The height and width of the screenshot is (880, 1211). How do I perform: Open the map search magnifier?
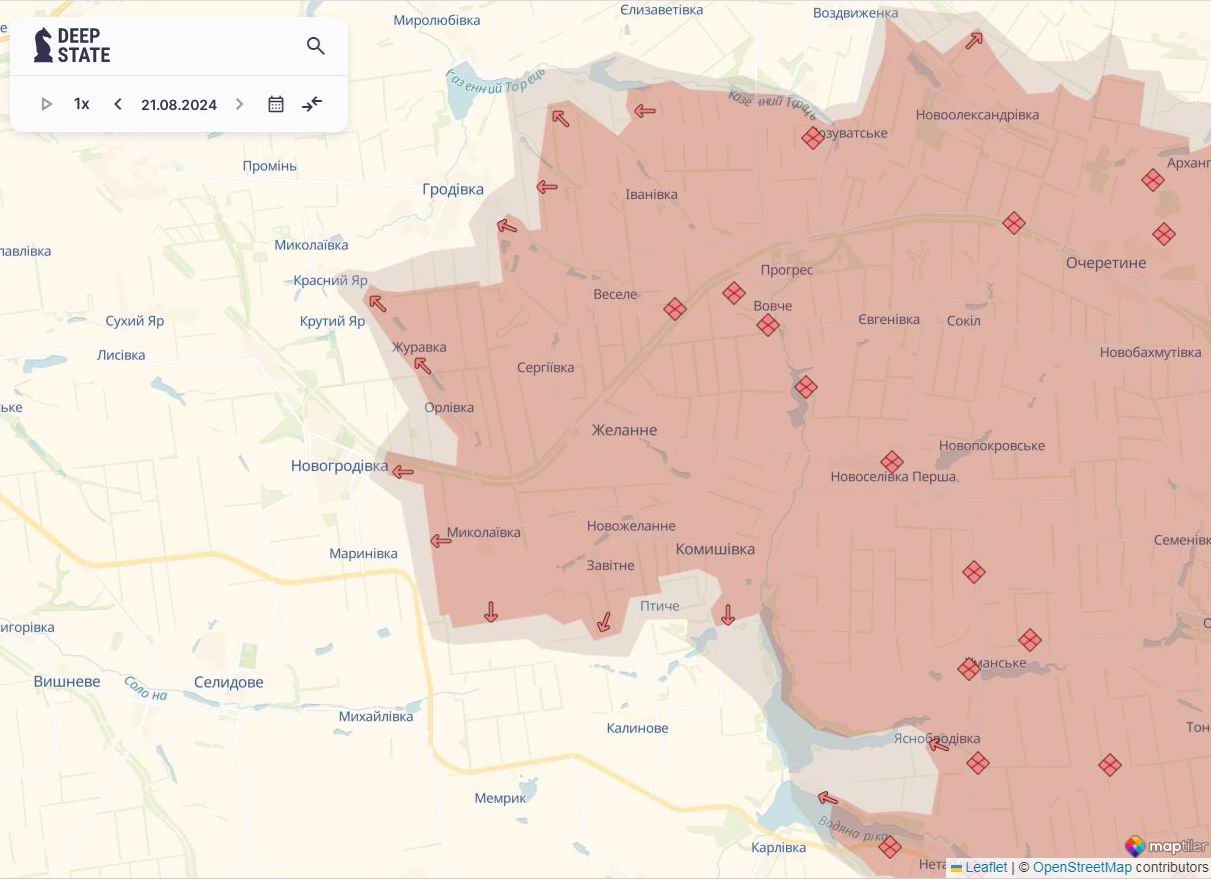316,46
